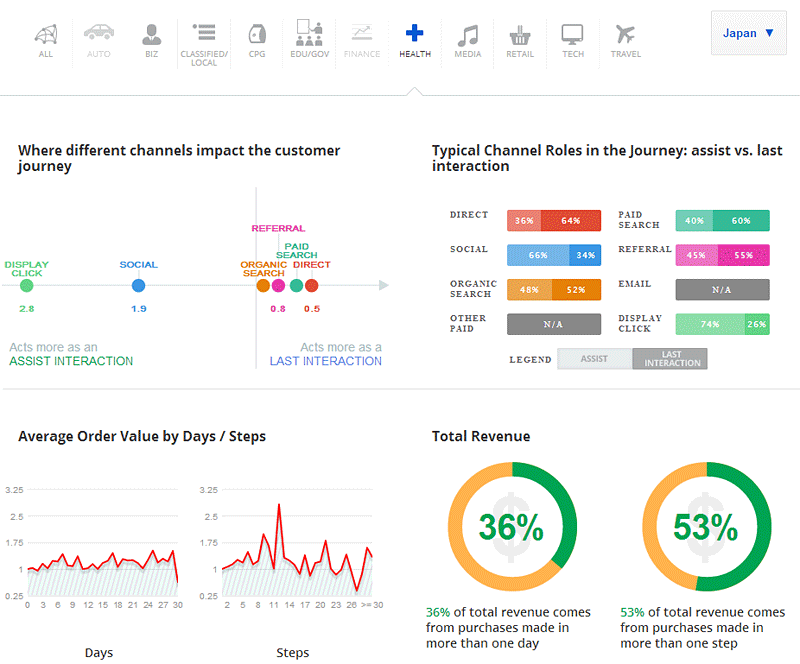This screenshot has height=664, width=800.
Task: Click the blue Social journey dot
Action: pyautogui.click(x=138, y=286)
